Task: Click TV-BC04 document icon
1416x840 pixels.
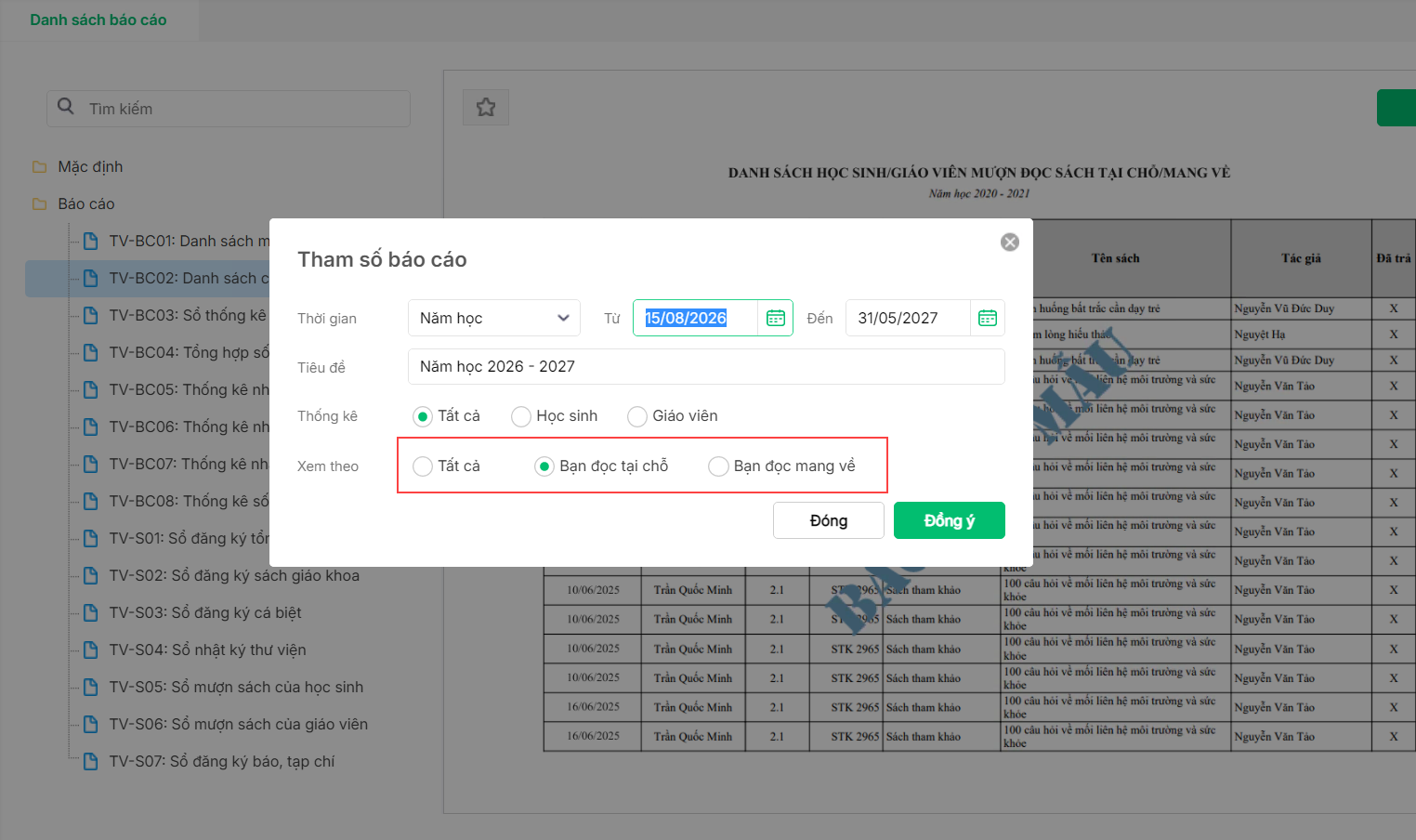Action: pos(90,352)
